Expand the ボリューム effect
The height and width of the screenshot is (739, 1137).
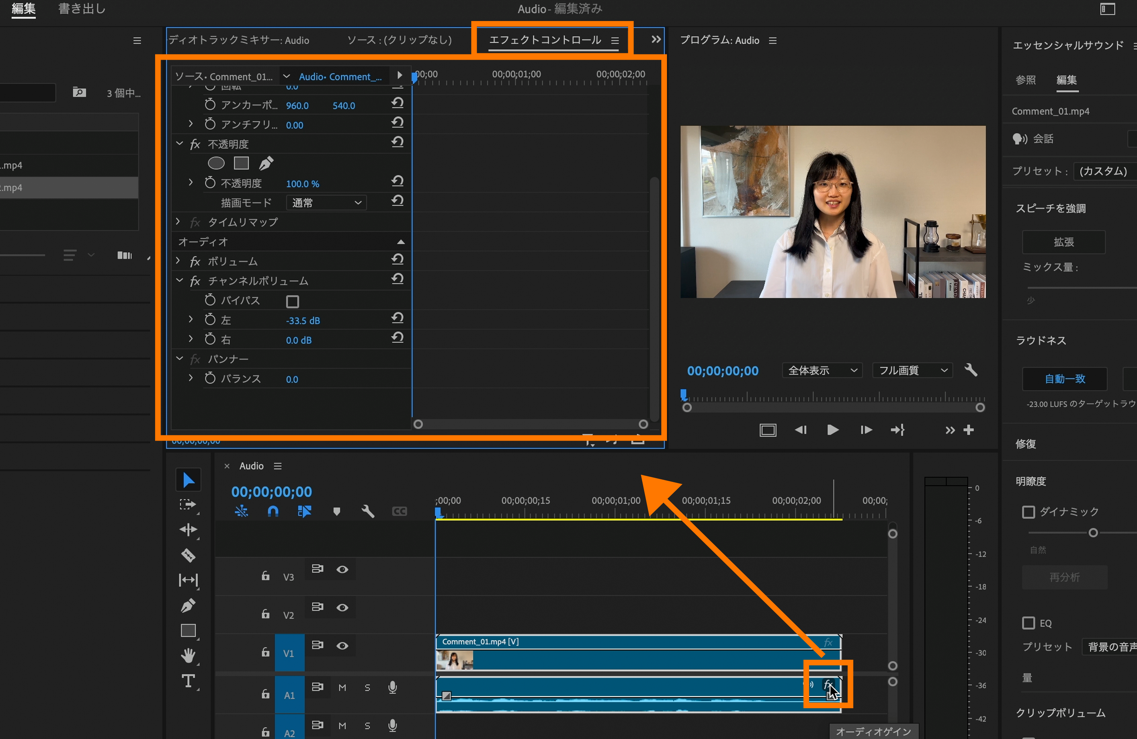[179, 260]
